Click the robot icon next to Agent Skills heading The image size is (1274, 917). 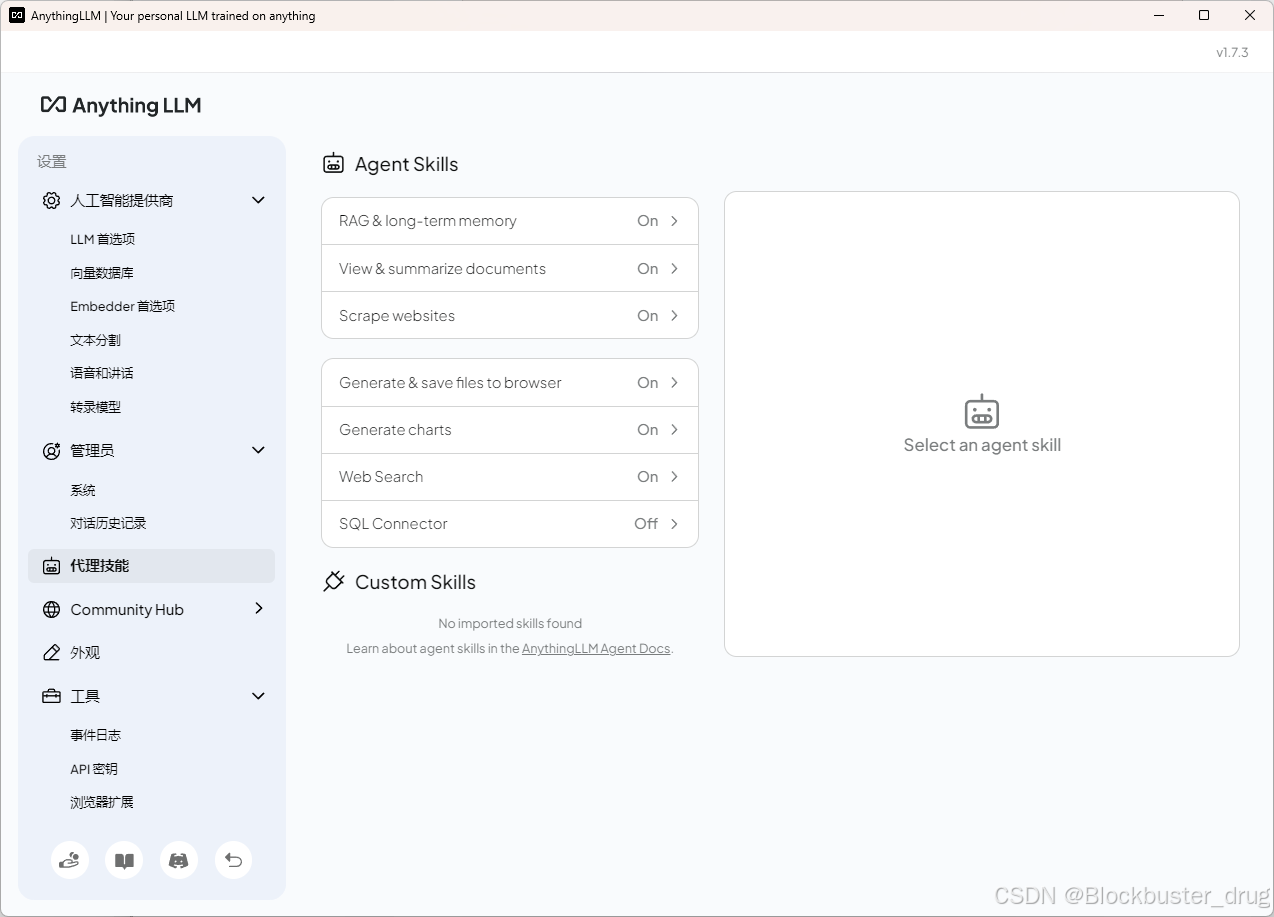pyautogui.click(x=333, y=164)
